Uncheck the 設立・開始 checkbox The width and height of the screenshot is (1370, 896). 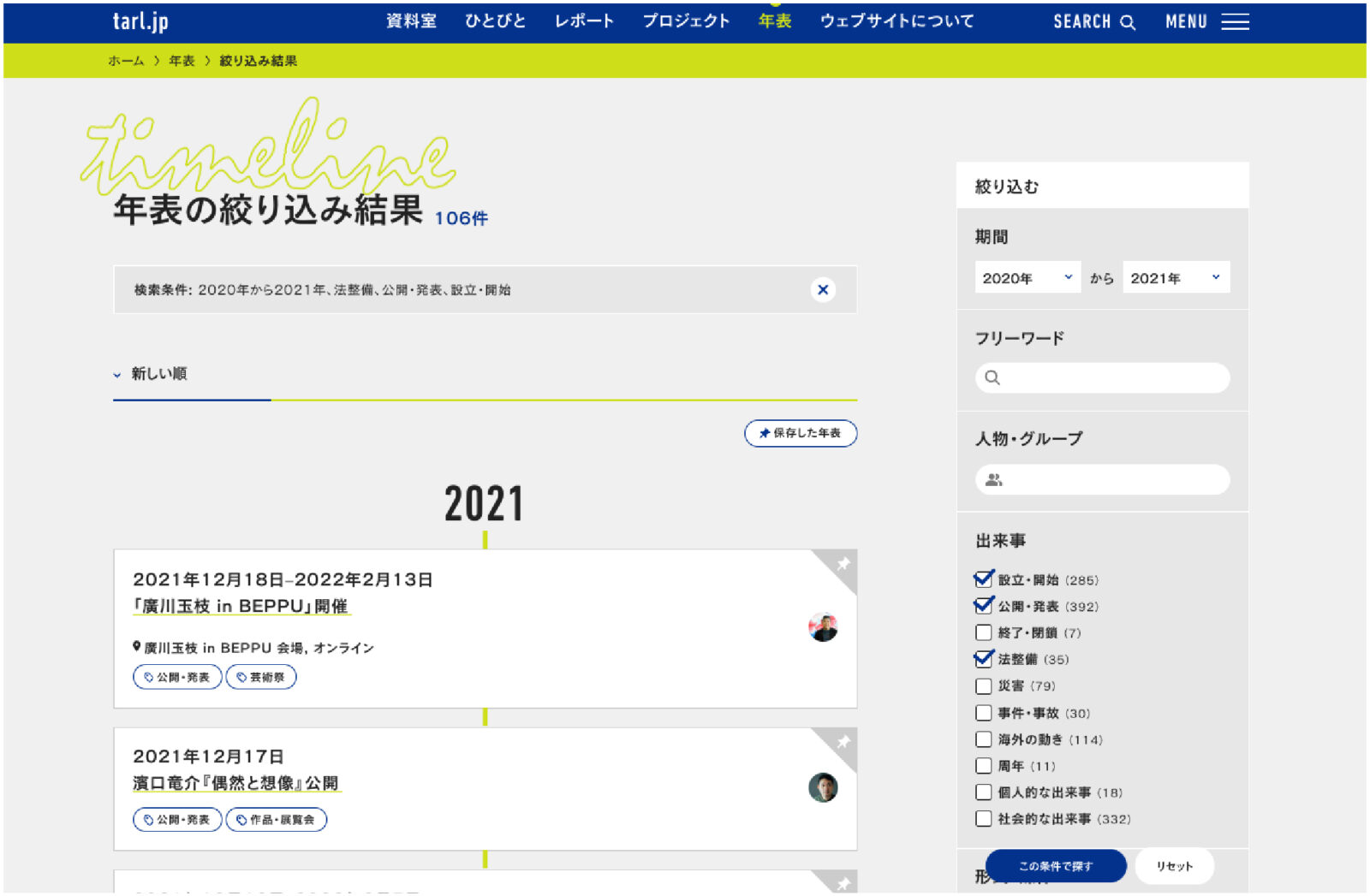click(x=984, y=580)
